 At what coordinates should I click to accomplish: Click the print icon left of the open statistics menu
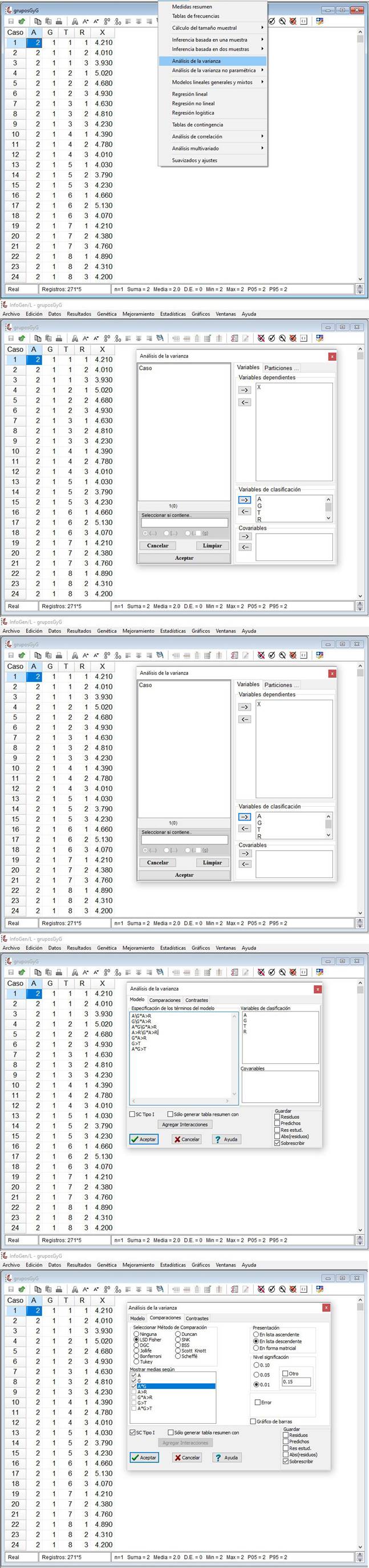coord(59,21)
